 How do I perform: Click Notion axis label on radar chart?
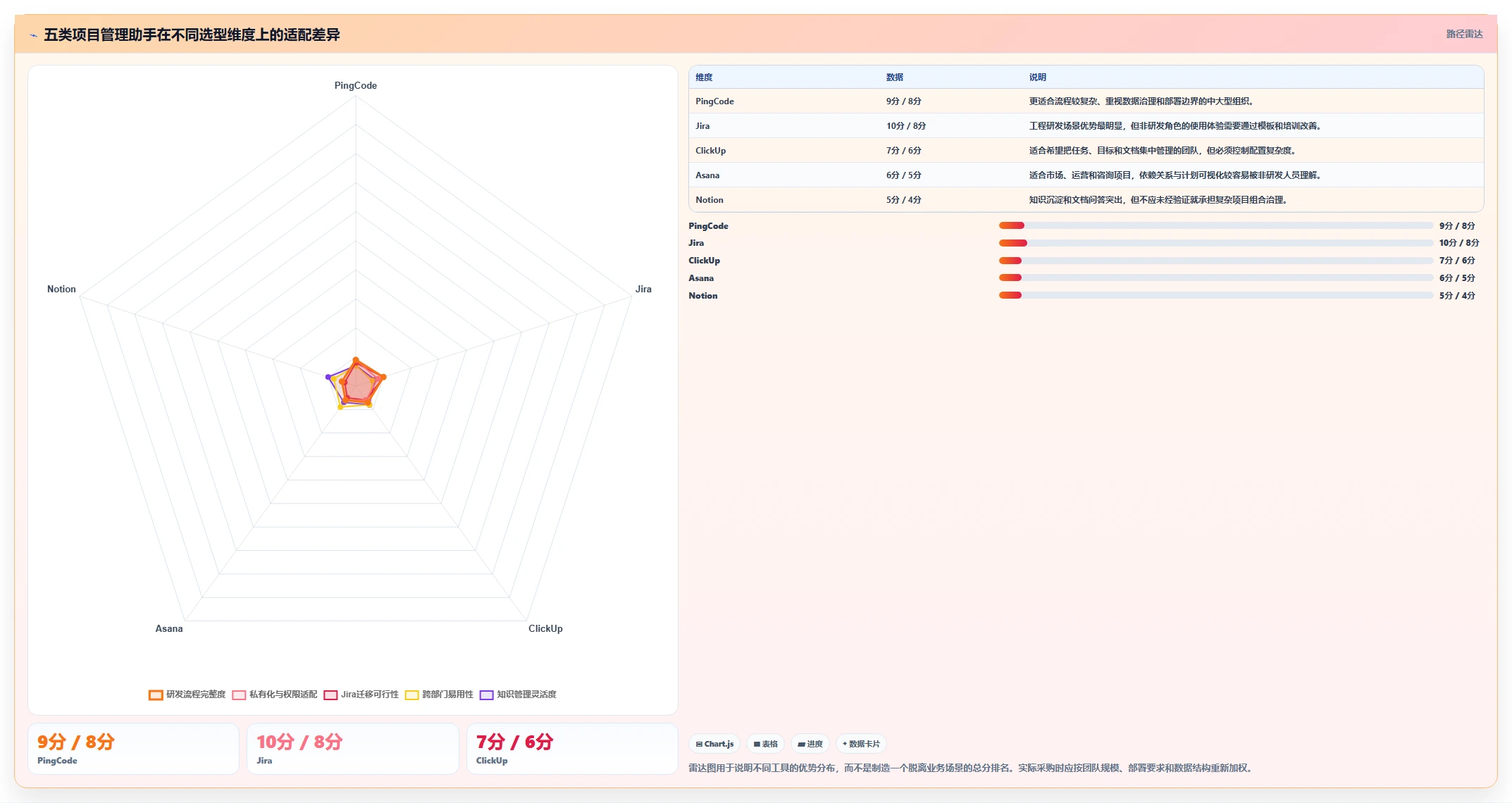61,290
